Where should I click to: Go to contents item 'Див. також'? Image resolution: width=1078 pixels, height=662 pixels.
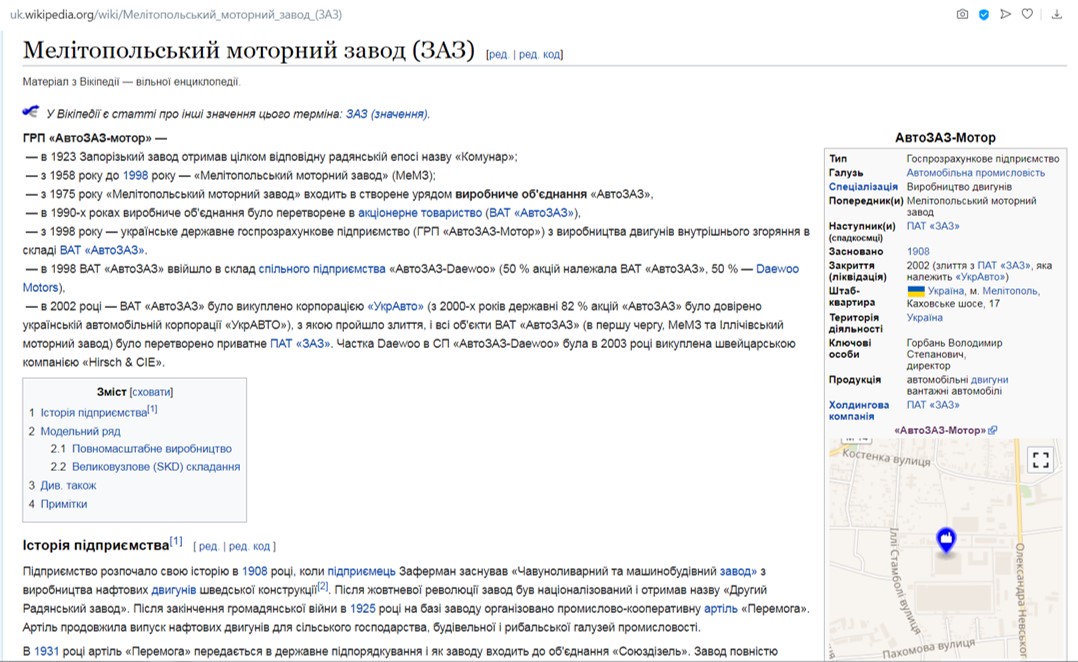click(68, 485)
